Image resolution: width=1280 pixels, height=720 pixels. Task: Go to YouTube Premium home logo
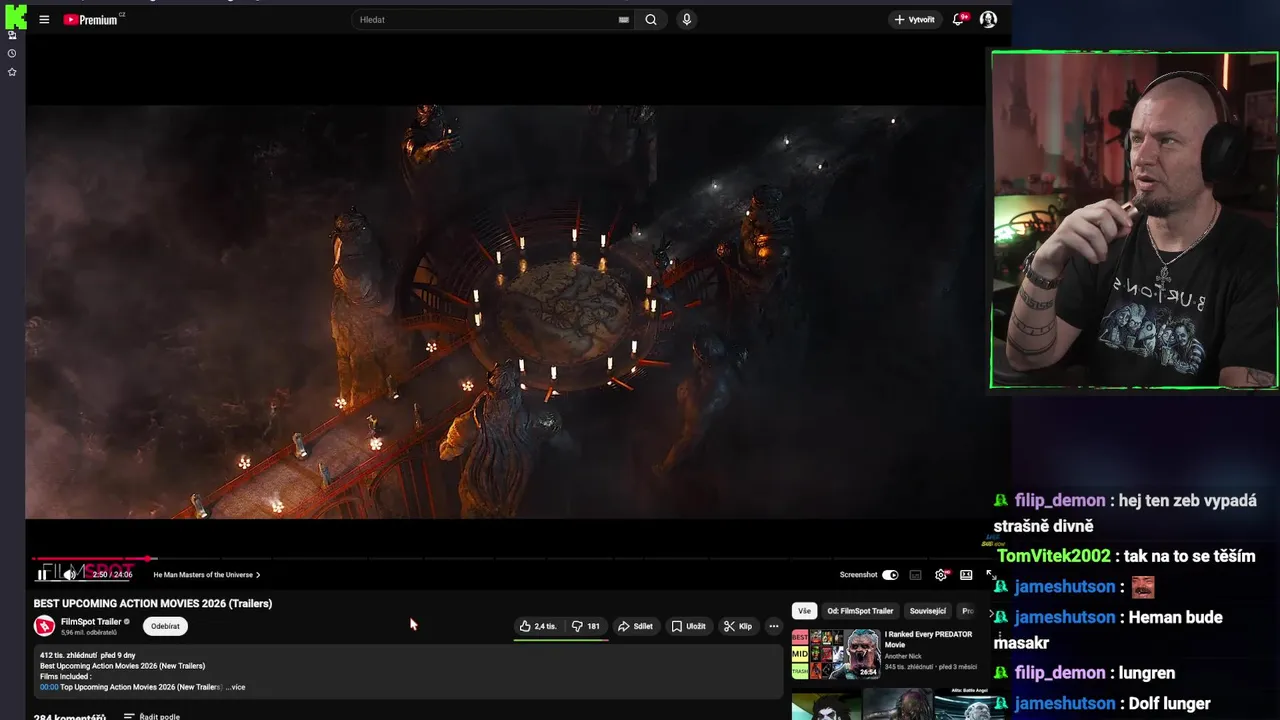pos(91,19)
